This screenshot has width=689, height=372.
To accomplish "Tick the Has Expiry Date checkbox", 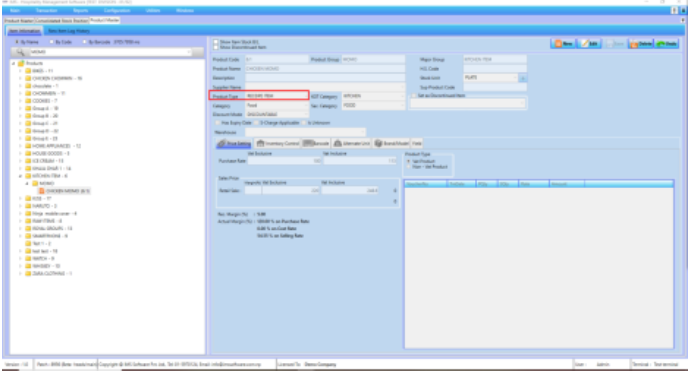I will (x=218, y=123).
